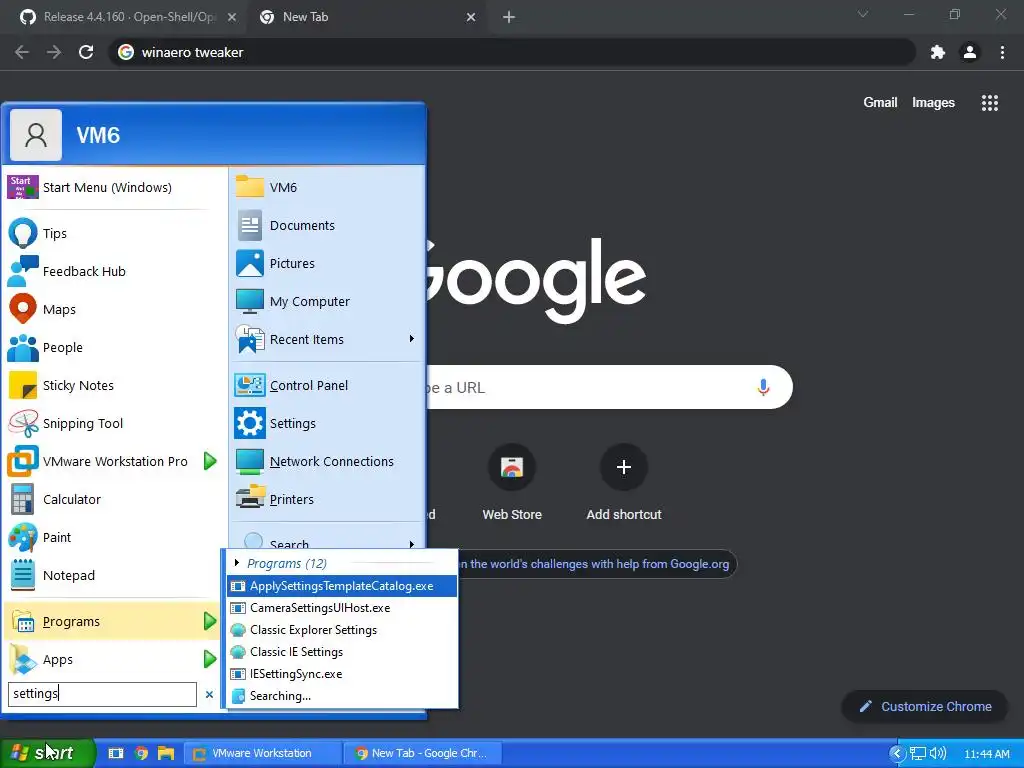This screenshot has width=1024, height=768.
Task: Click the Chrome address bar
Action: pyautogui.click(x=511, y=52)
